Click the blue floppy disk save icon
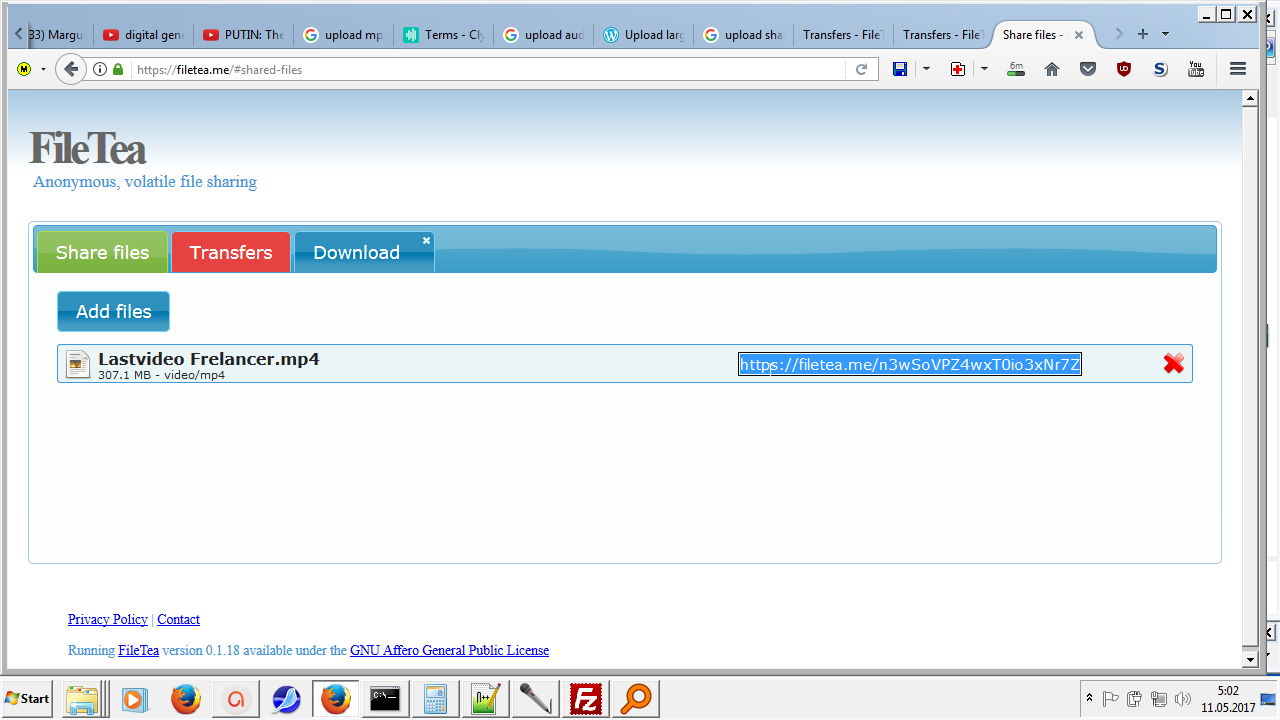The image size is (1280, 720). pyautogui.click(x=900, y=69)
